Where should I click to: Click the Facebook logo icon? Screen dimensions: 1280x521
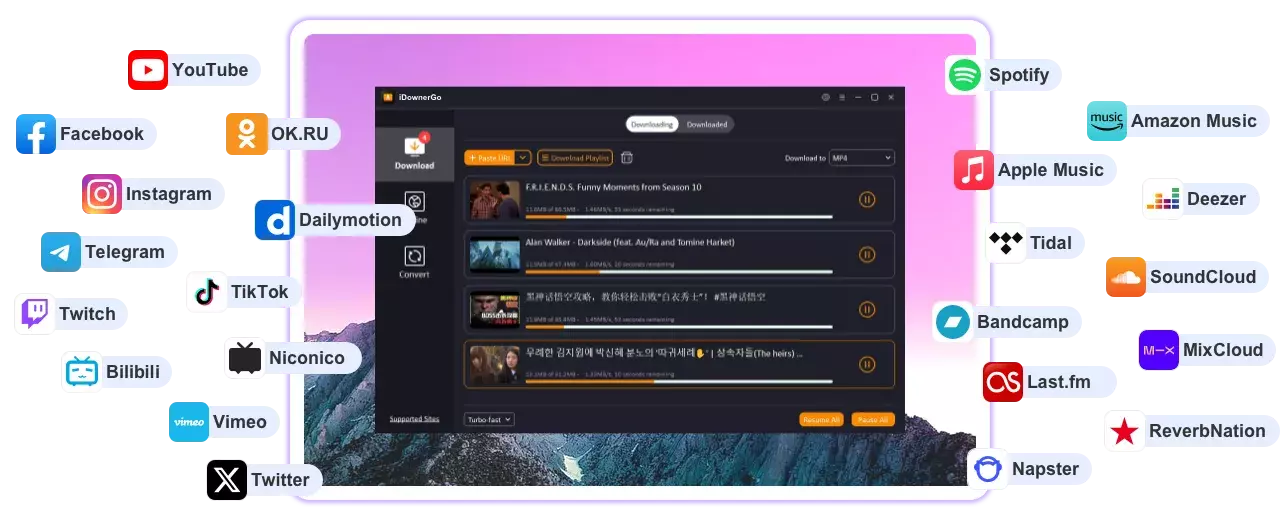[x=36, y=134]
